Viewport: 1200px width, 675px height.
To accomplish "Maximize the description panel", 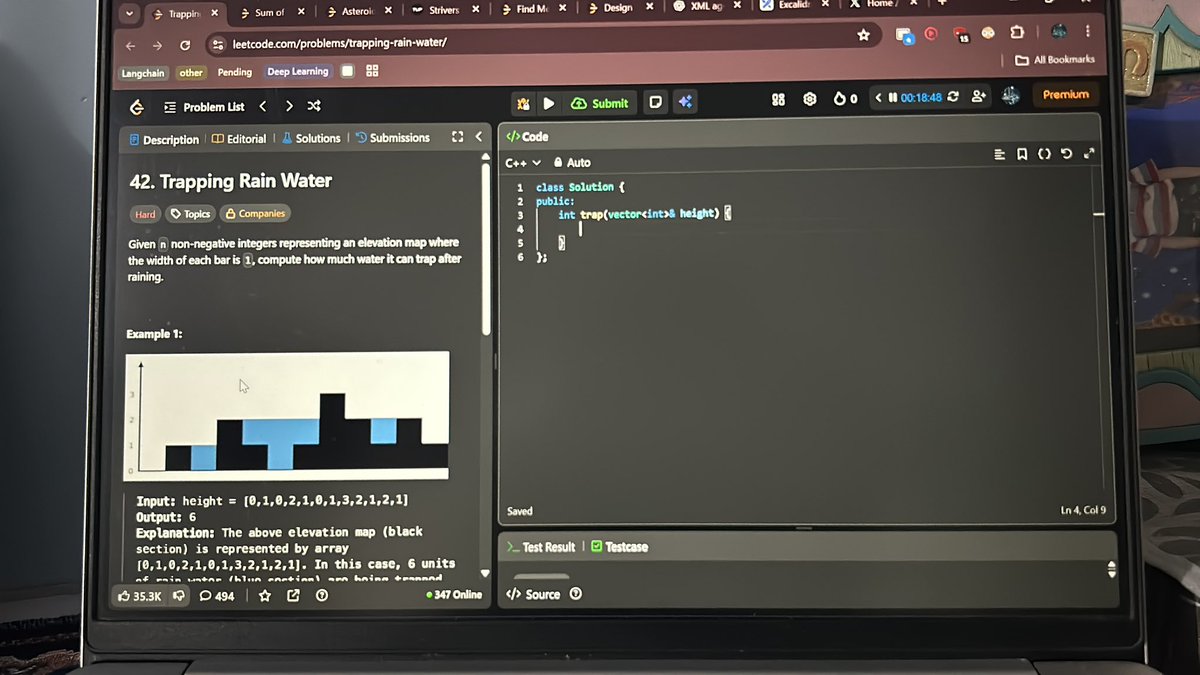I will click(x=457, y=137).
